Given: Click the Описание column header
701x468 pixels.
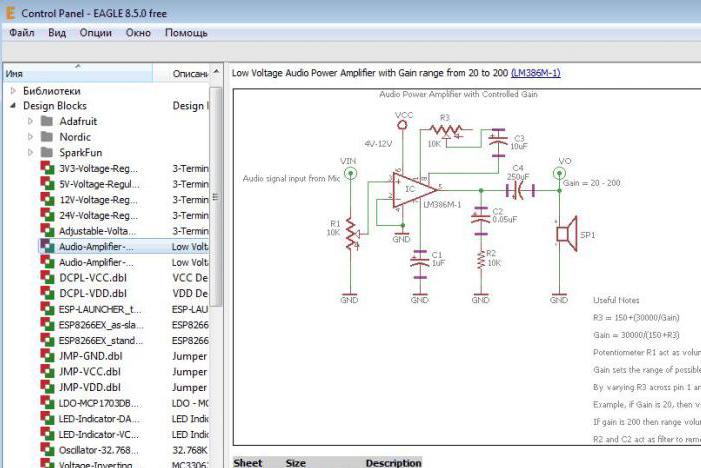Looking at the screenshot, I should coord(181,73).
